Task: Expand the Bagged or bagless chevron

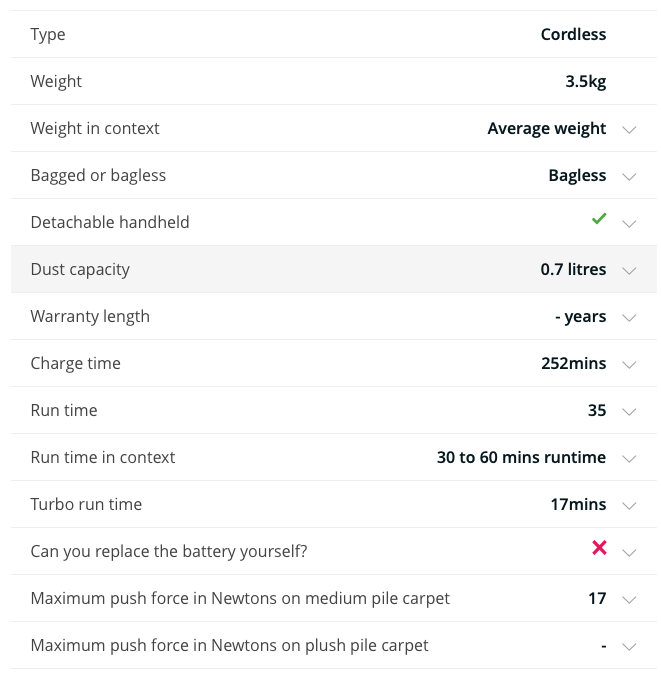Action: click(x=629, y=177)
